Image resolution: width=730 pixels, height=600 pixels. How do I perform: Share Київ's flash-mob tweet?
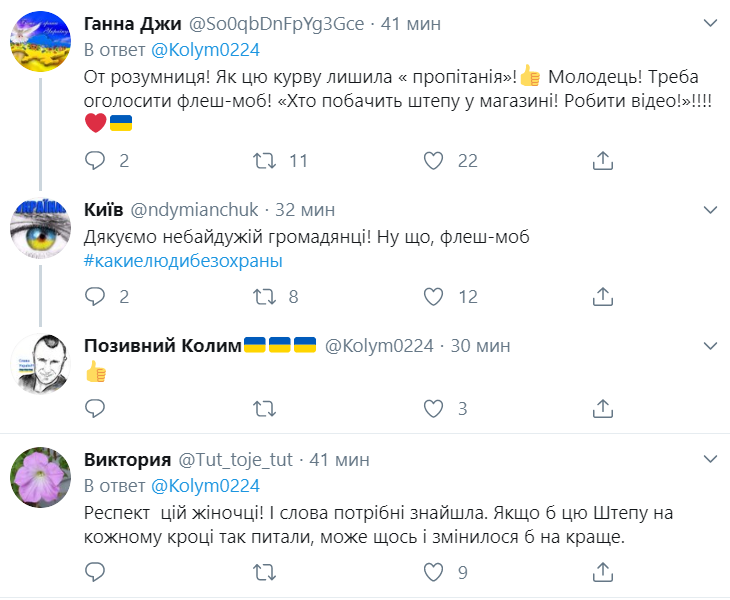(x=603, y=296)
